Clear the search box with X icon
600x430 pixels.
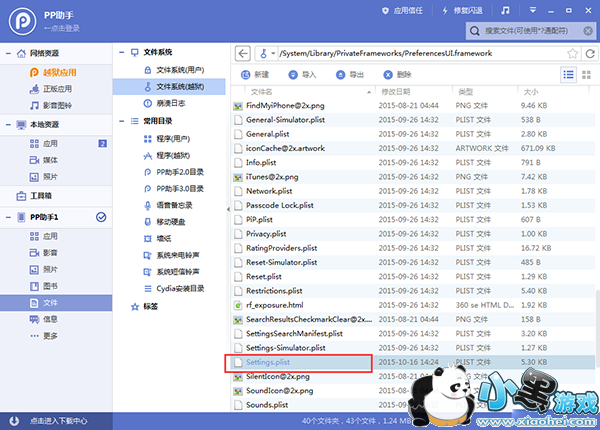click(x=588, y=31)
